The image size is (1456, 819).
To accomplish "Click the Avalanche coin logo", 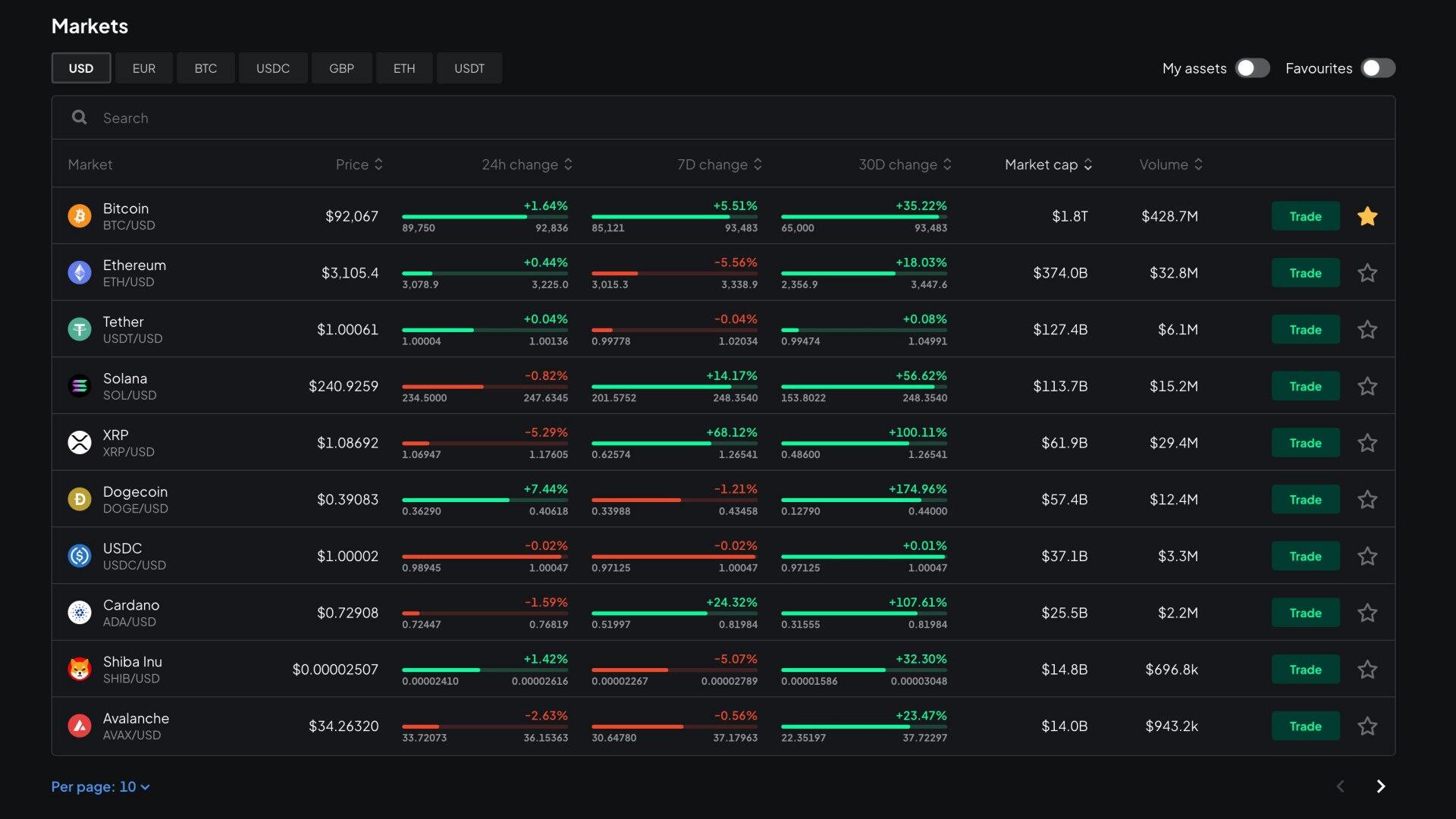I will (x=80, y=726).
